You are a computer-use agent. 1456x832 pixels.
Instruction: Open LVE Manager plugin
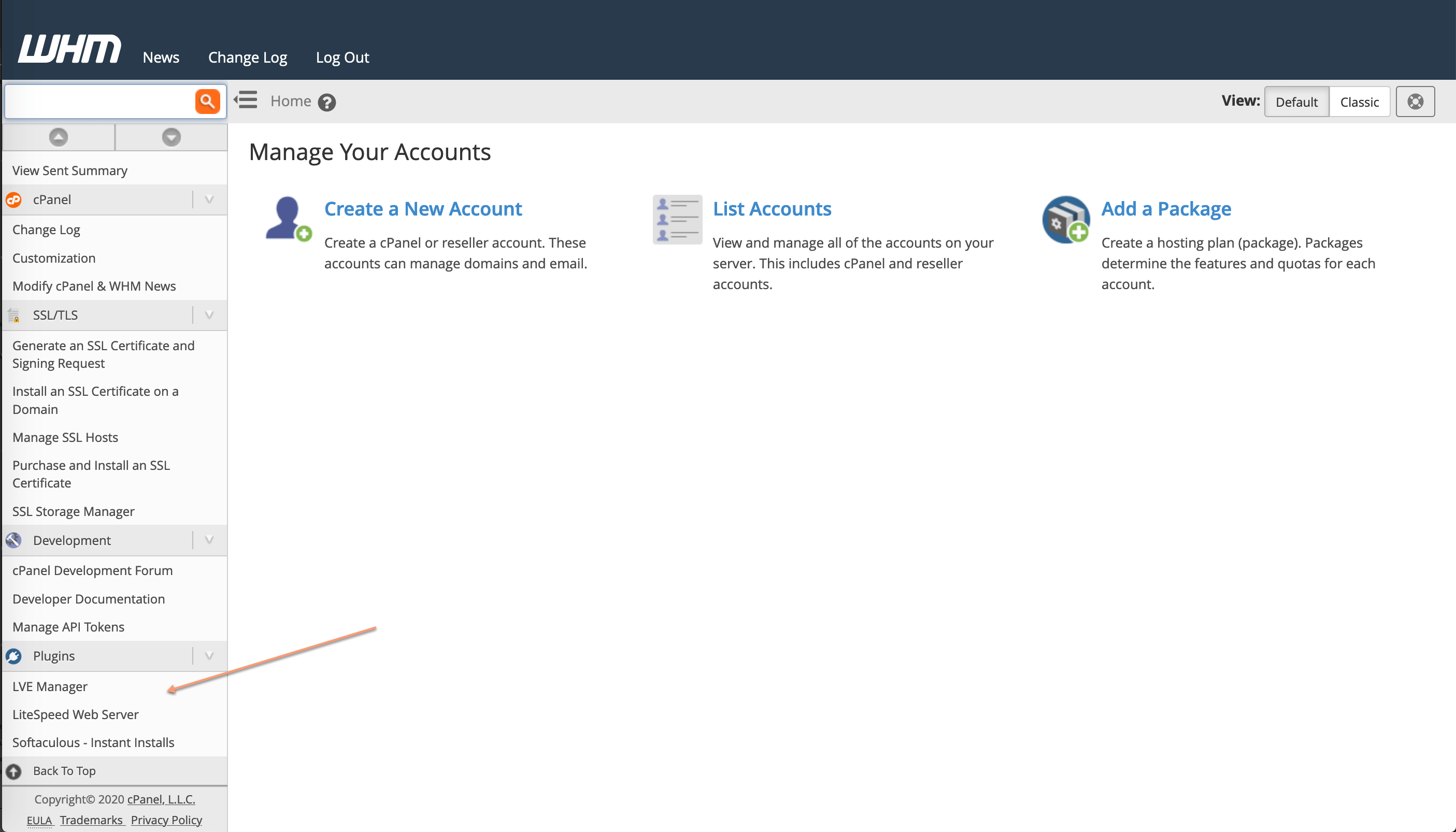tap(50, 686)
